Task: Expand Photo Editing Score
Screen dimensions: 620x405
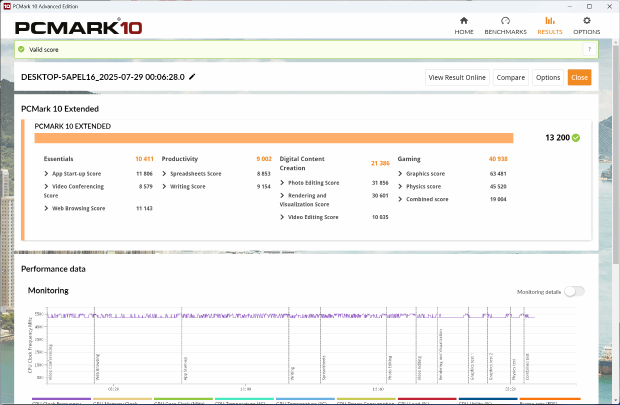Action: (282, 183)
